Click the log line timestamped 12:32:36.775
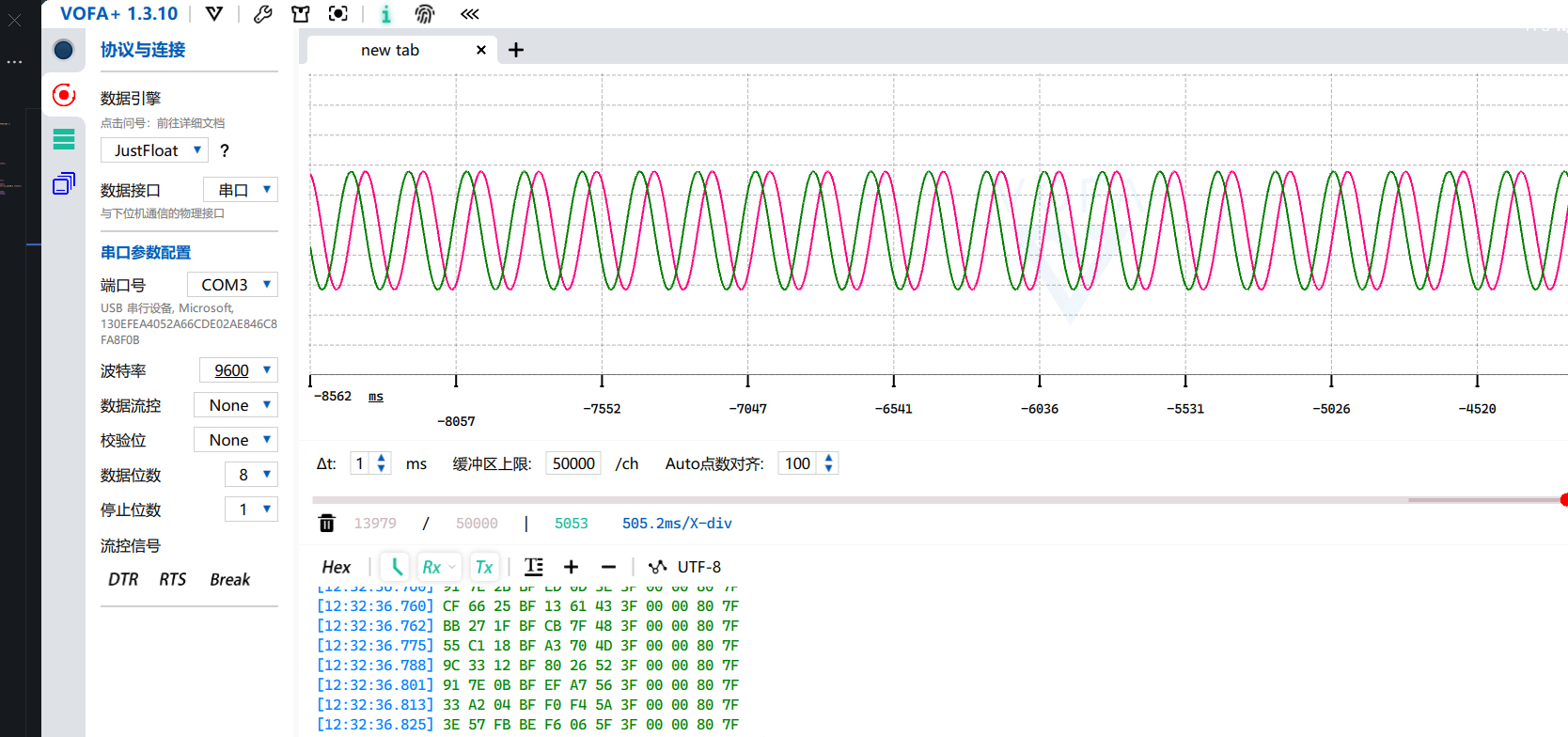Viewport: 1568px width, 737px height. [x=528, y=646]
